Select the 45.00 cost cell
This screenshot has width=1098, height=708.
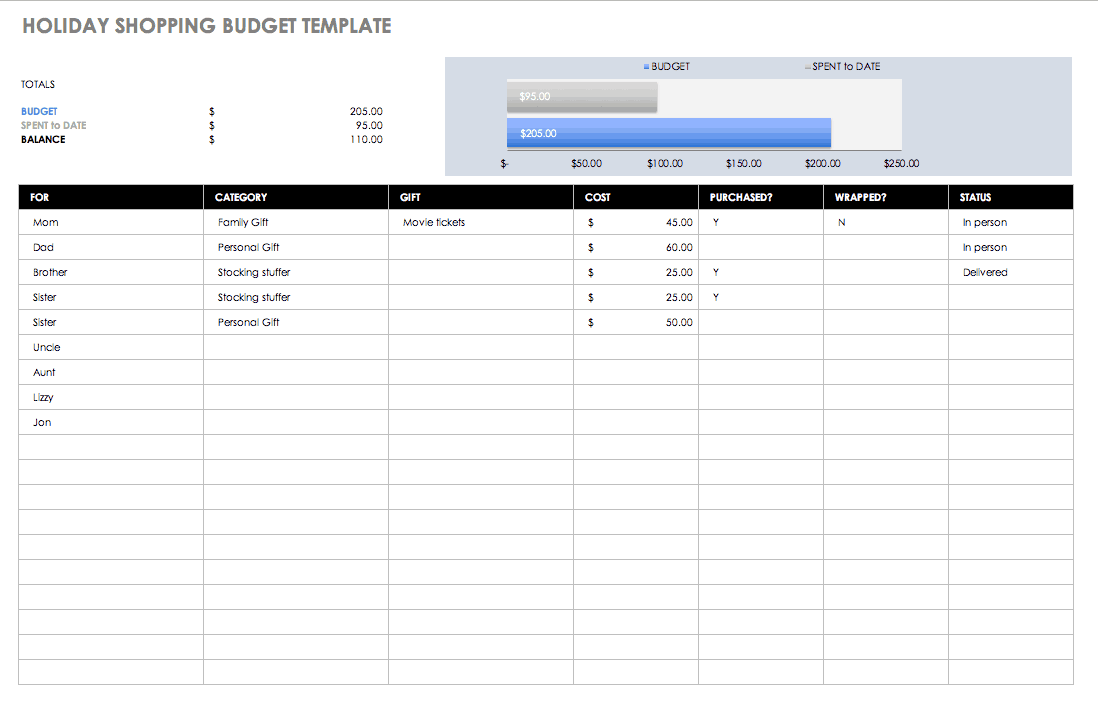tap(636, 222)
